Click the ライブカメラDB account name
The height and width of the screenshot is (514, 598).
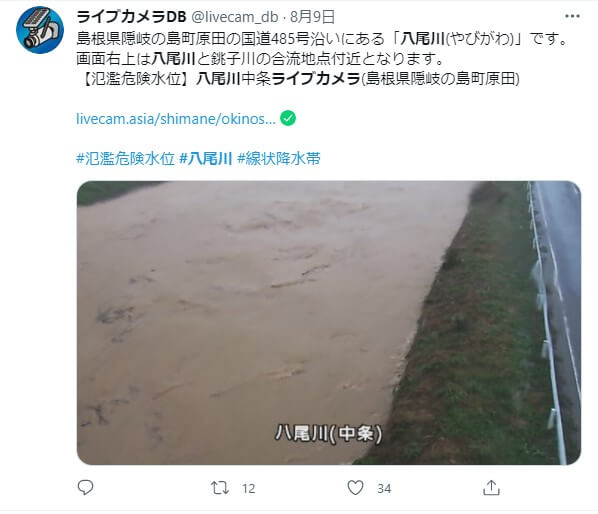[131, 17]
